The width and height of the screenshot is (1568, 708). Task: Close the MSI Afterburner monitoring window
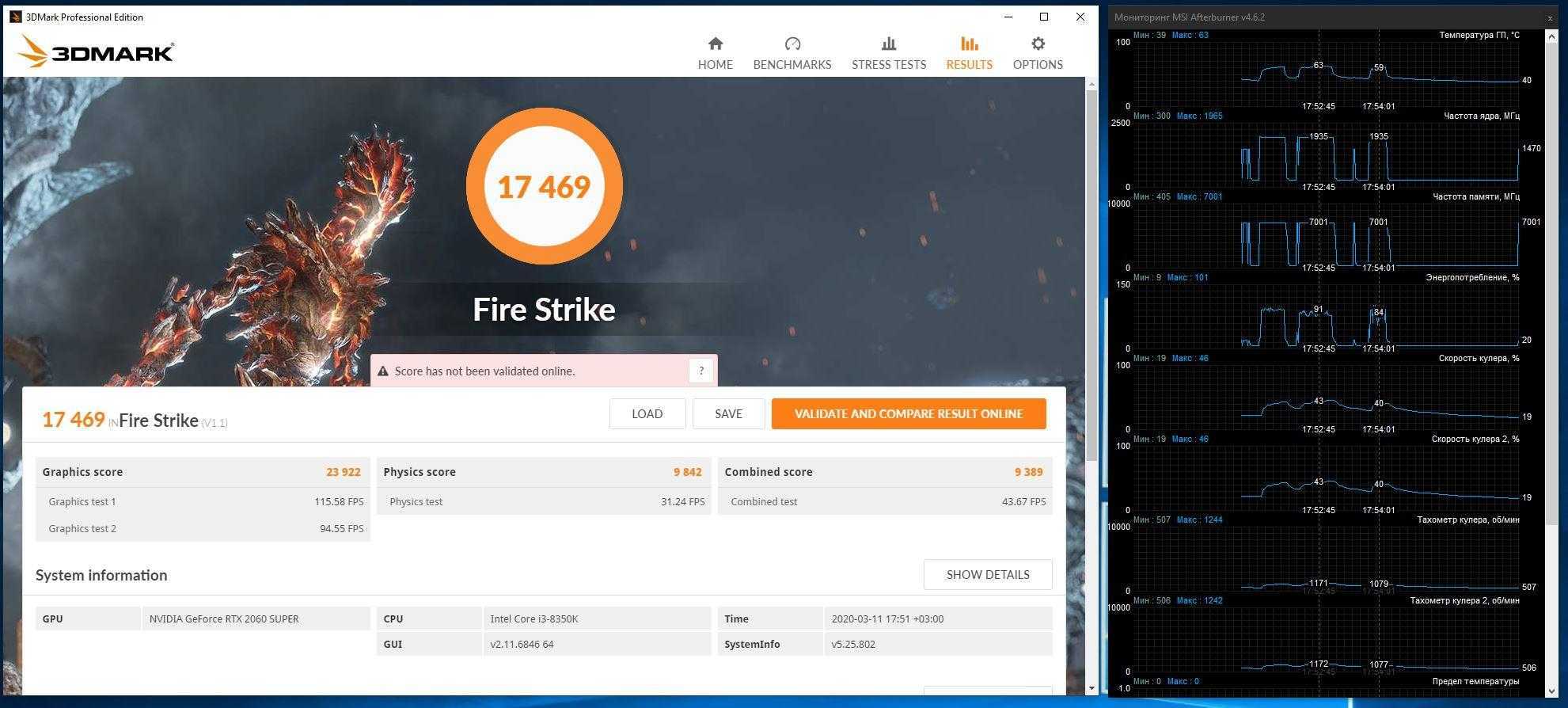pos(1549,17)
